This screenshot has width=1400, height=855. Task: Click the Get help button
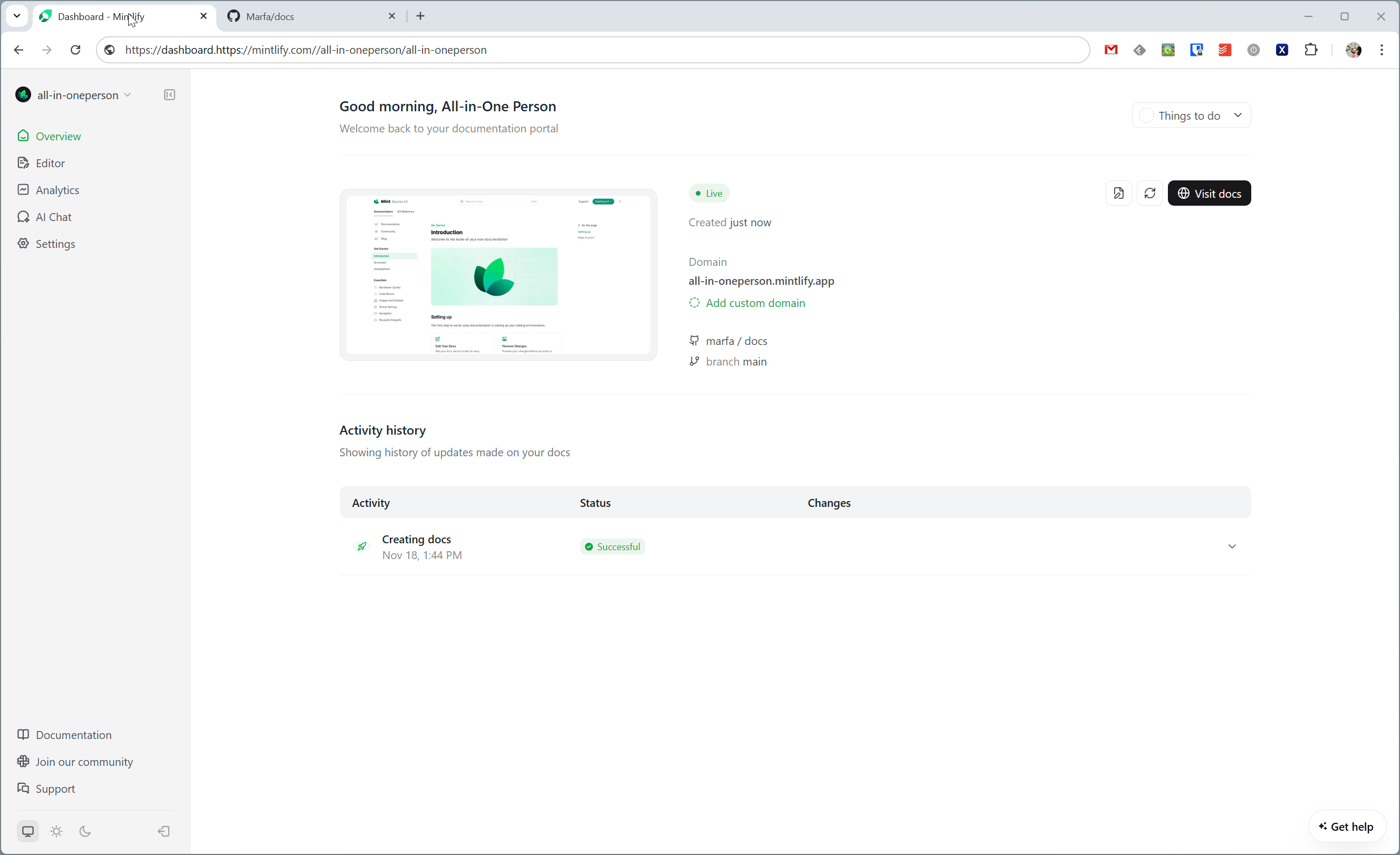(x=1346, y=827)
